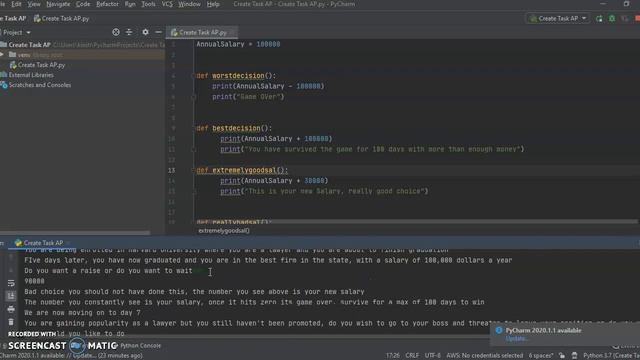Screen dimensions: 640x360
Task: Open the Help menu
Action: (x=213, y=4)
